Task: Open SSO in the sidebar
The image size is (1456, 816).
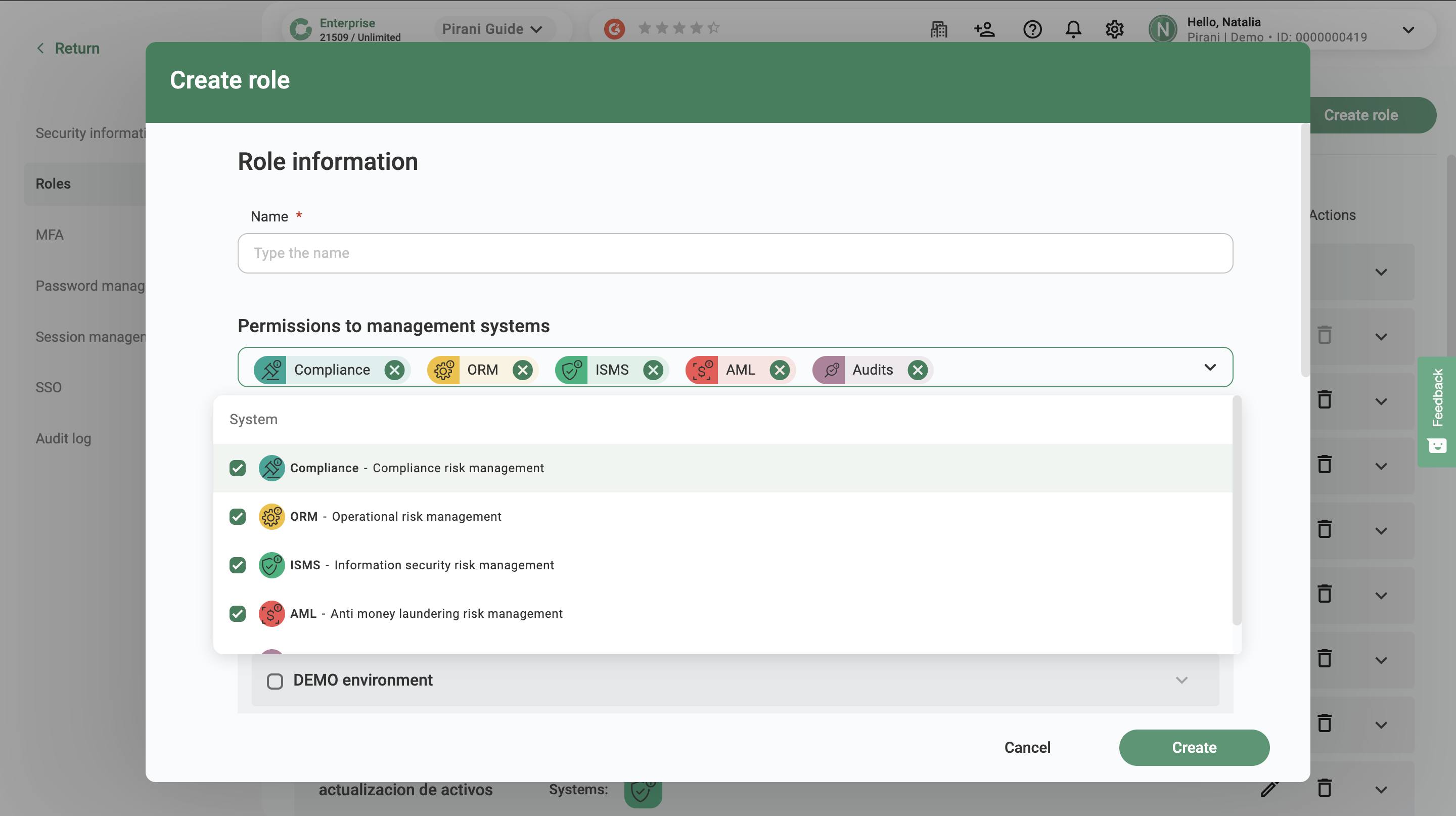Action: [49, 387]
